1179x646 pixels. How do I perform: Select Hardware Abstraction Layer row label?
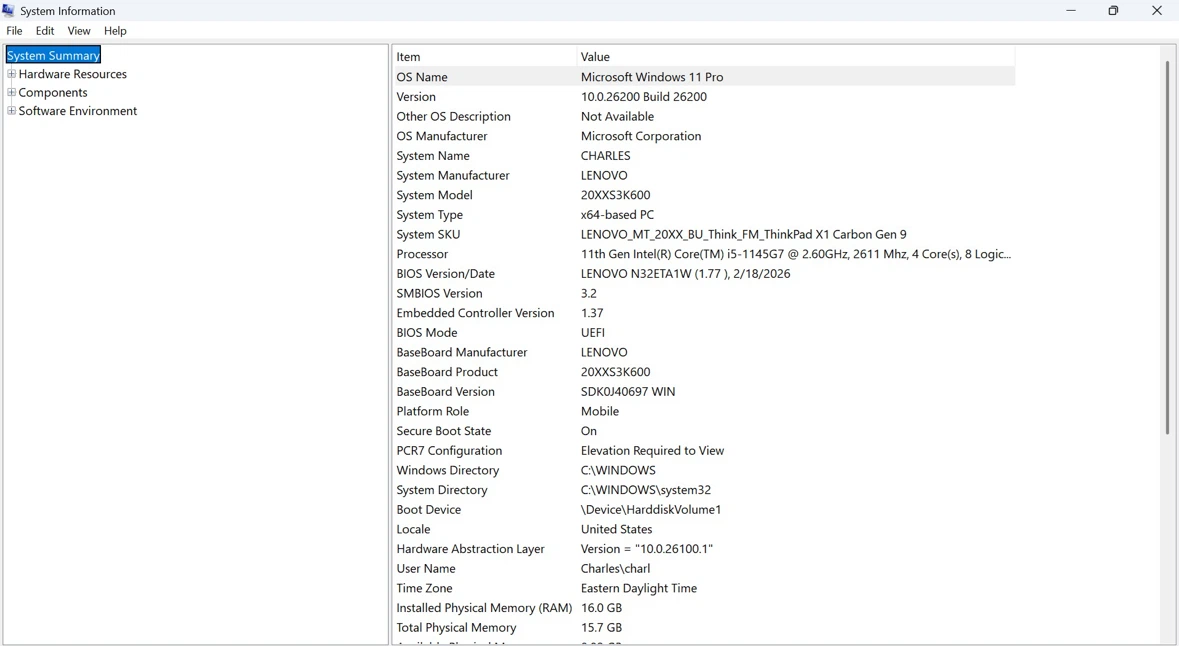click(x=470, y=549)
